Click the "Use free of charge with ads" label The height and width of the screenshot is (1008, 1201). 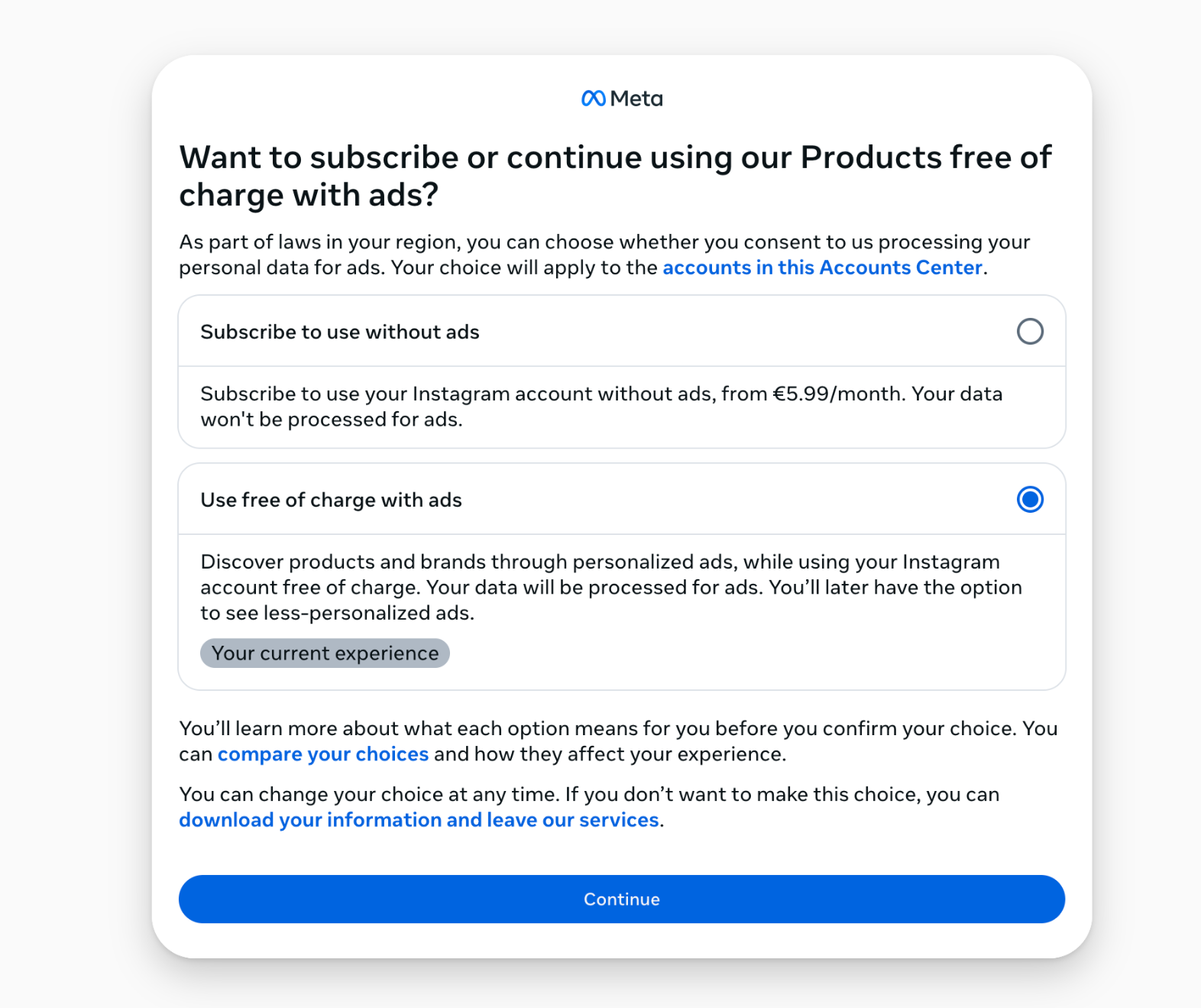(x=331, y=501)
